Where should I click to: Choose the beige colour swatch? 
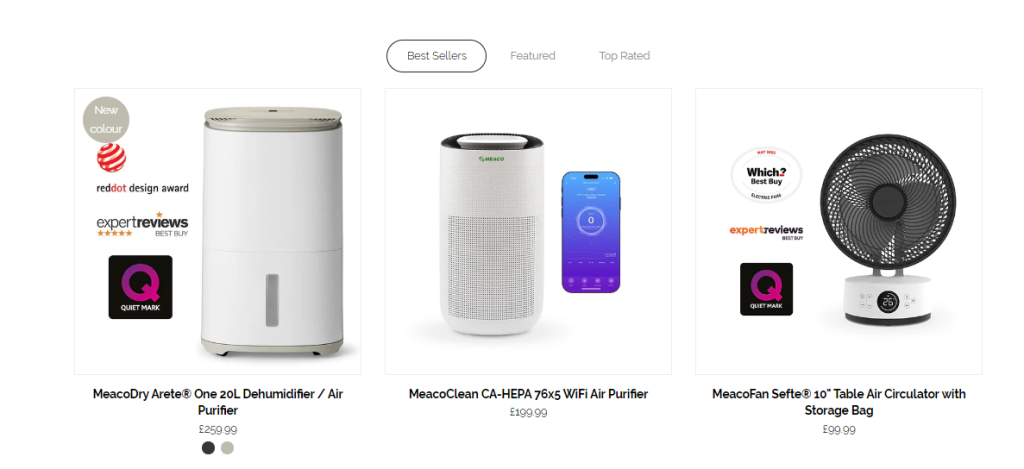coord(227,447)
